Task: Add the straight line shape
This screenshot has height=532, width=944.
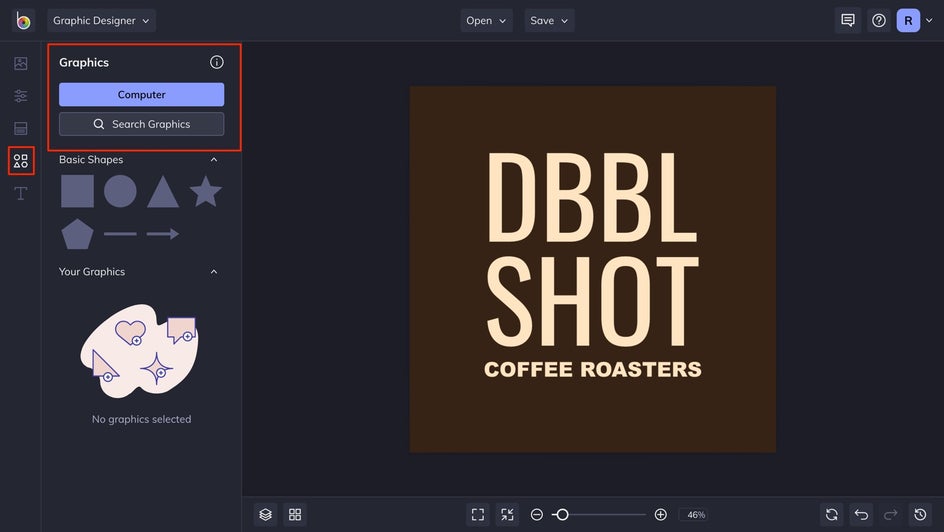Action: tap(120, 234)
